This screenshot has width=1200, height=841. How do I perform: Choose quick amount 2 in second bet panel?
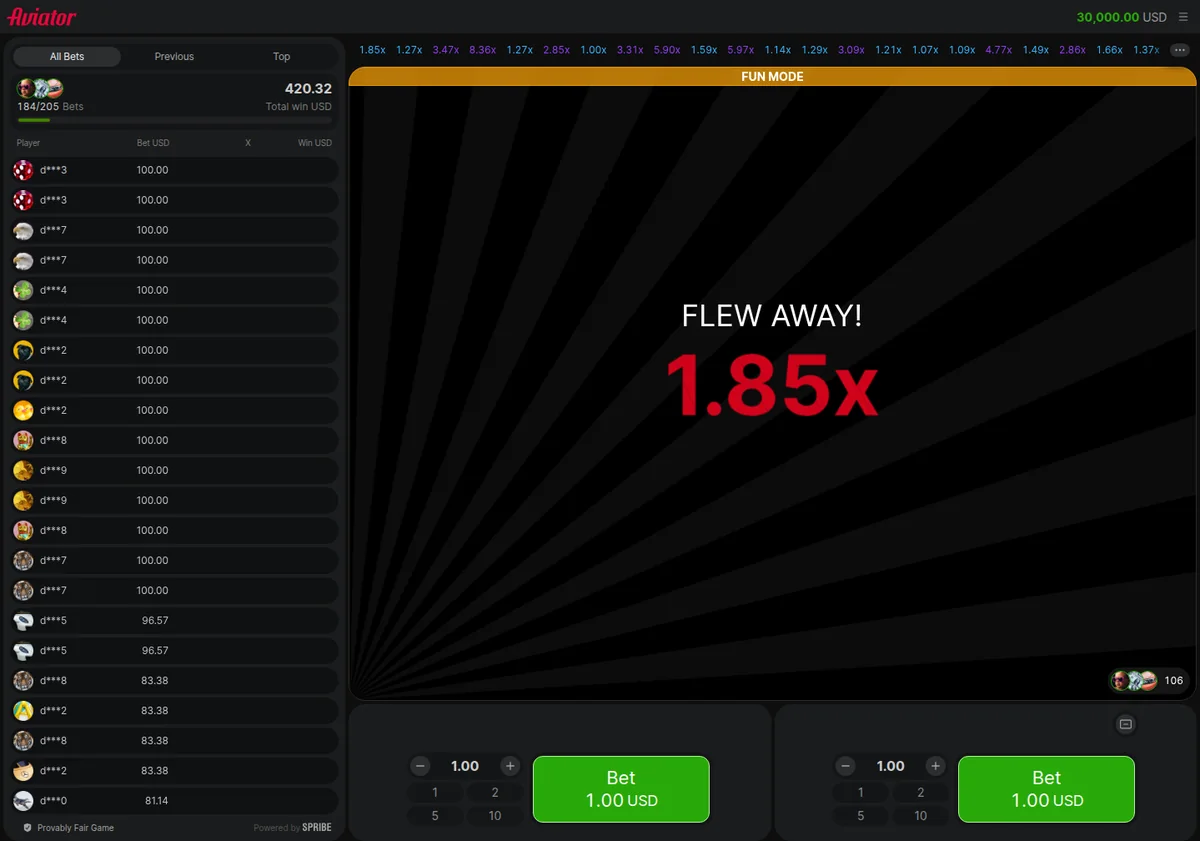click(x=921, y=792)
